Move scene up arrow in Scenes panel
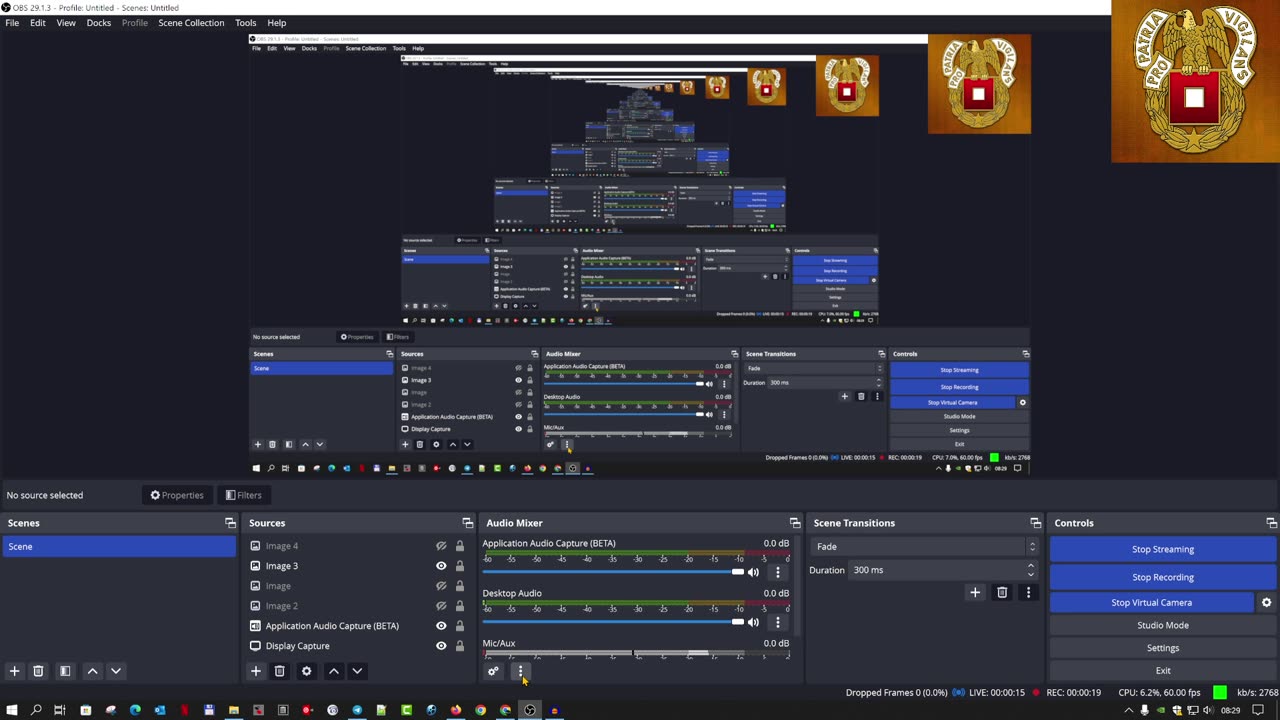This screenshot has width=1280, height=720. (x=92, y=671)
